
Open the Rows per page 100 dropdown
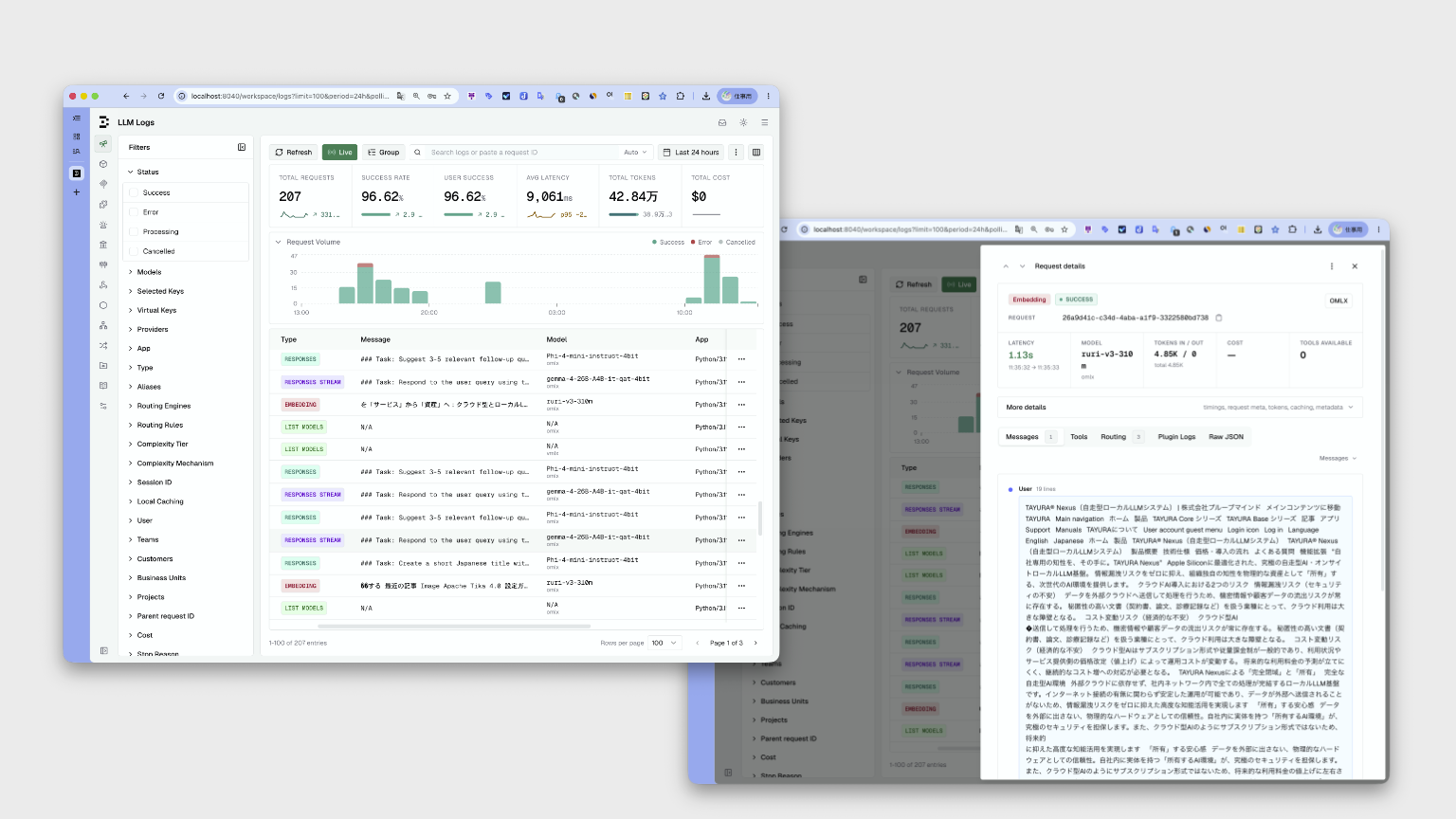(x=664, y=643)
